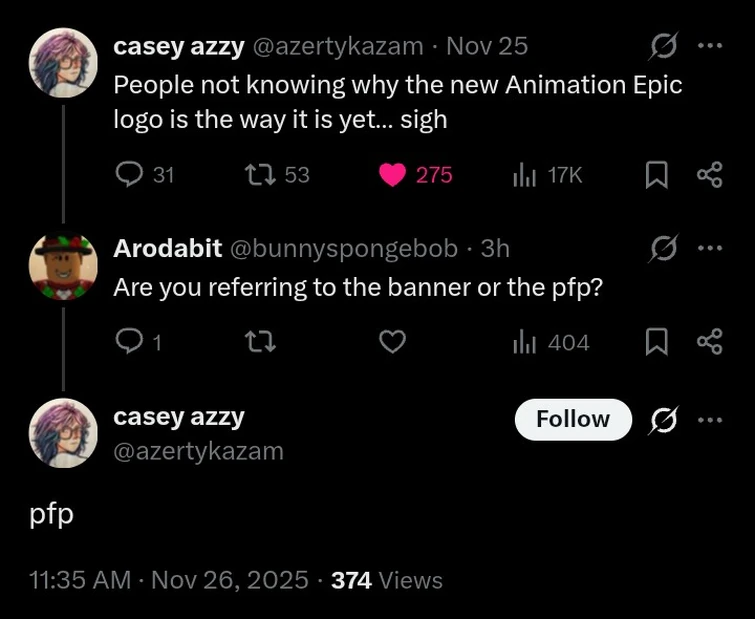Follow casey azzy
The width and height of the screenshot is (755, 619).
pos(573,419)
